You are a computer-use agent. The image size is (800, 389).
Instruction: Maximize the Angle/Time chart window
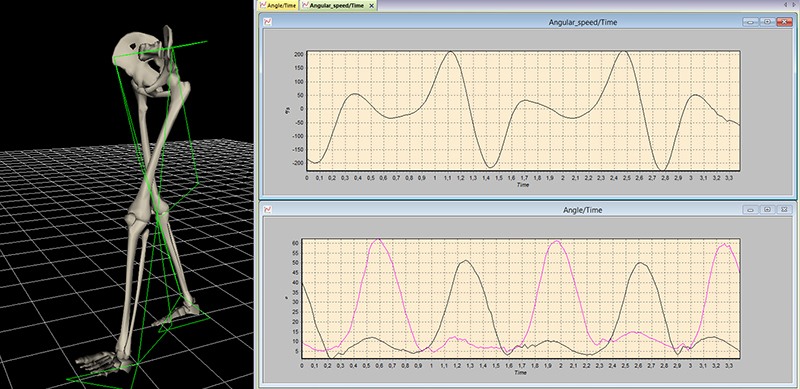(767, 209)
